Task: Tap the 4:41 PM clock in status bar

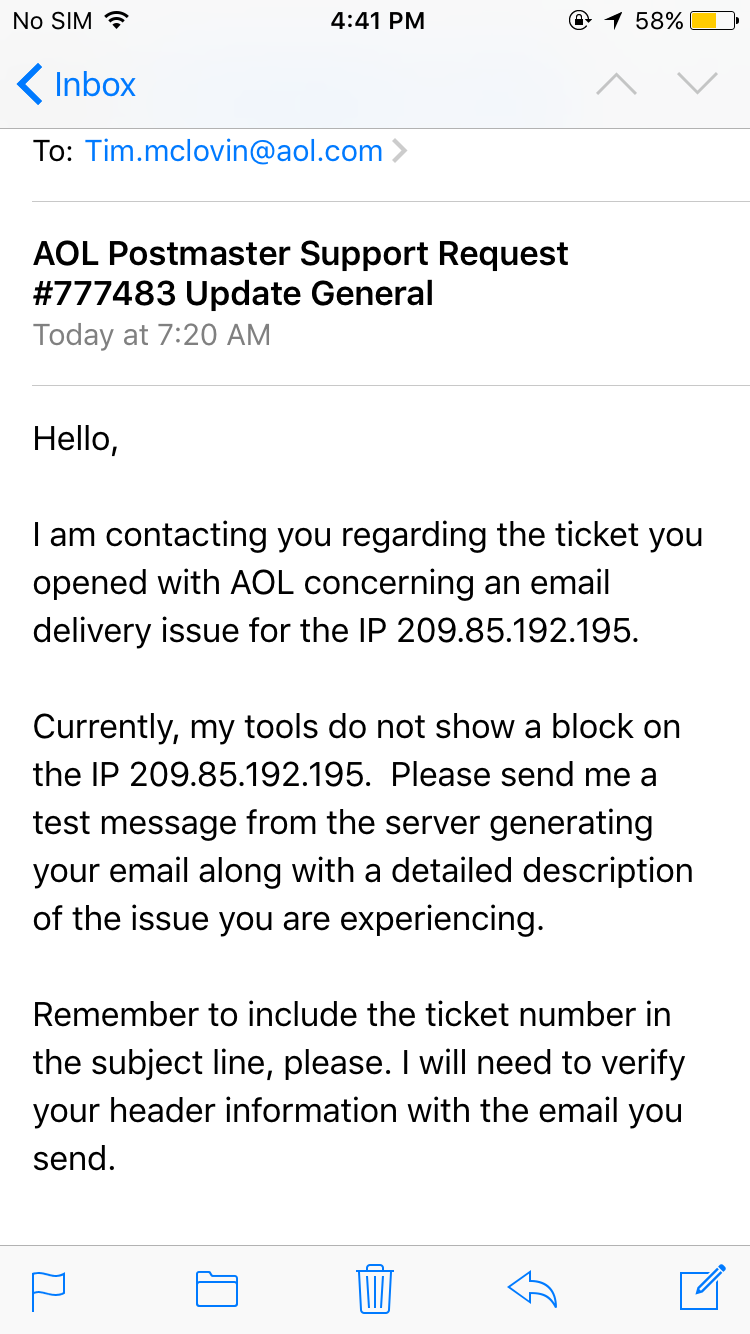Action: point(377,21)
